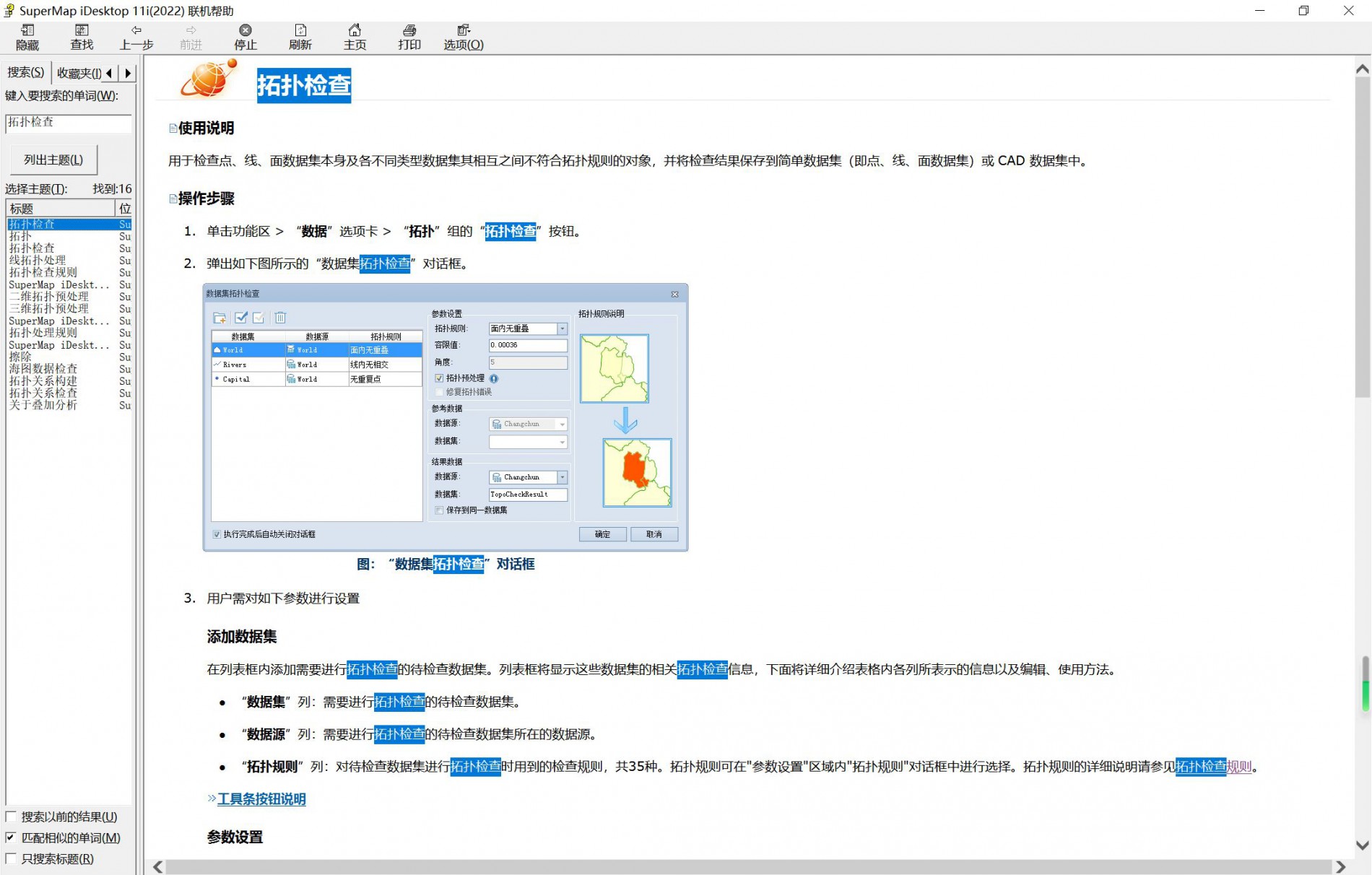
Task: Click the horizontal scrollbar thumb
Action: pyautogui.click(x=748, y=866)
